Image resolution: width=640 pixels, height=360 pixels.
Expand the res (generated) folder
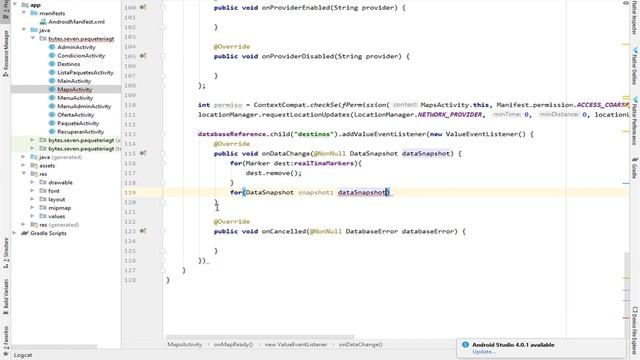[24, 224]
